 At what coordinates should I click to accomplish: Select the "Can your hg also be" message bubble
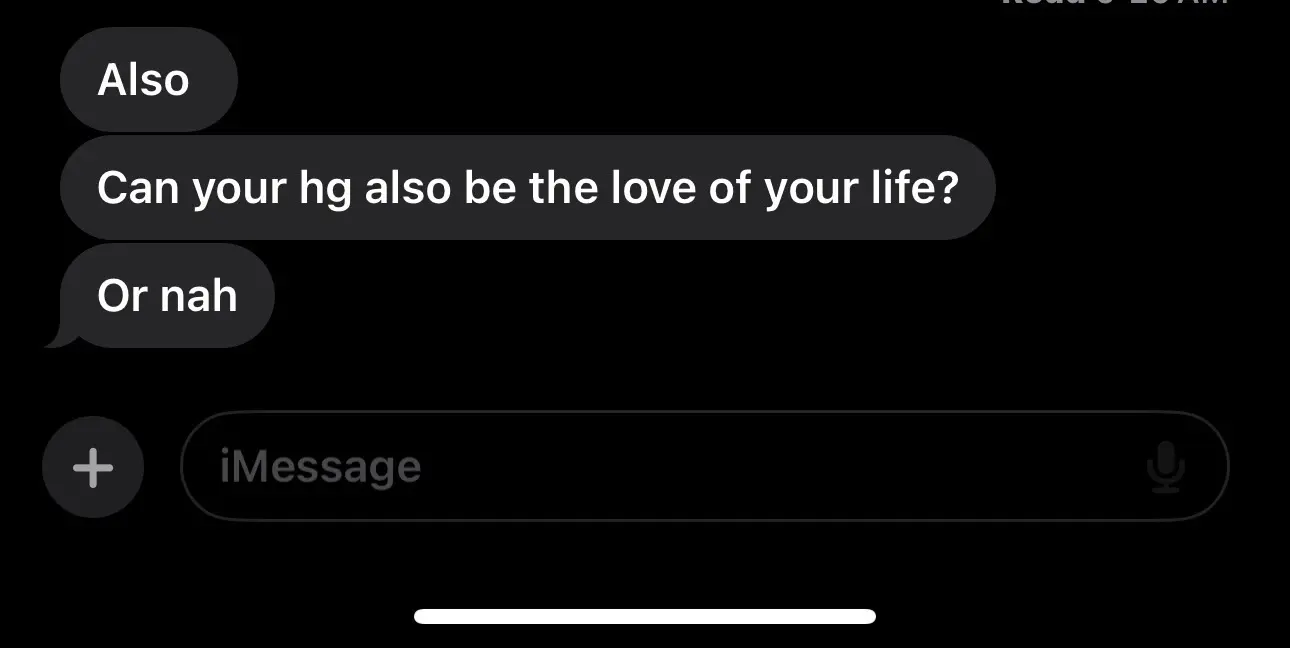coord(527,187)
